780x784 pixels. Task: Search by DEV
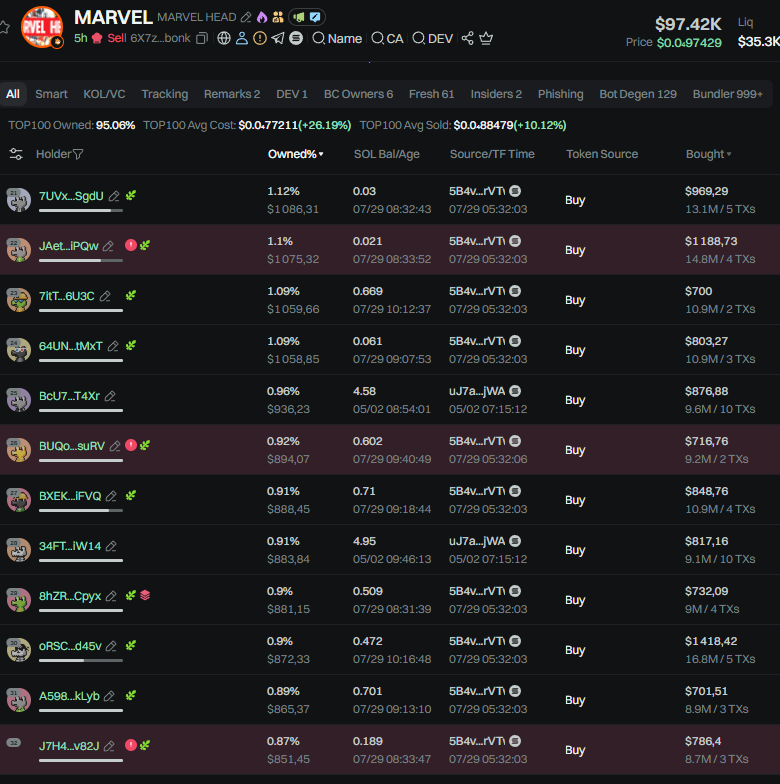433,38
